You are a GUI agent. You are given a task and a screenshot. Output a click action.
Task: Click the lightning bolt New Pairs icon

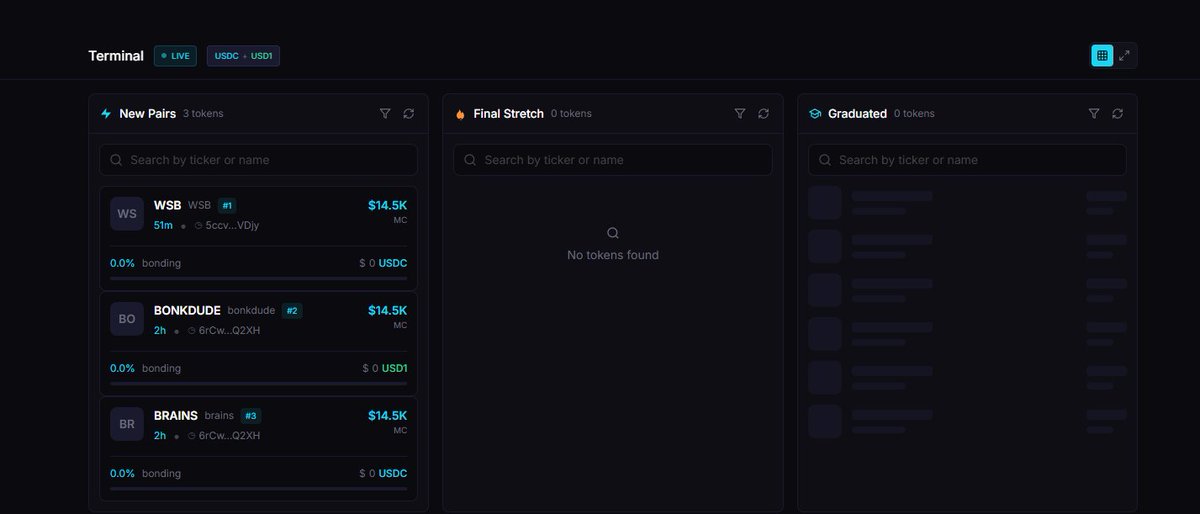click(106, 114)
